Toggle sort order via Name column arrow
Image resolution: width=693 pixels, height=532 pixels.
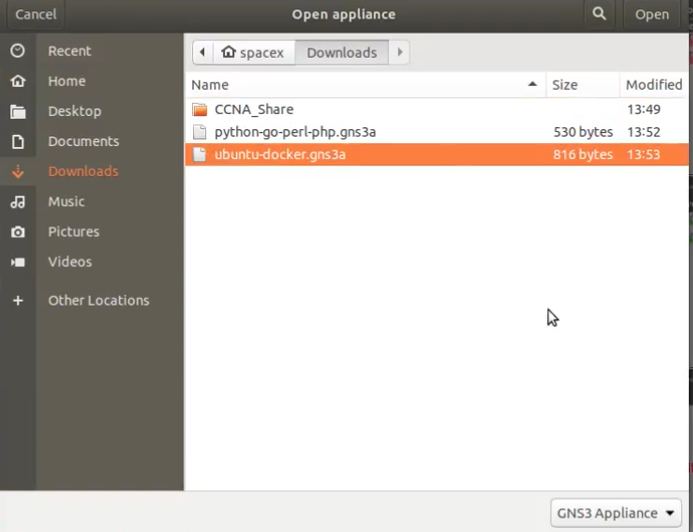pyautogui.click(x=533, y=84)
